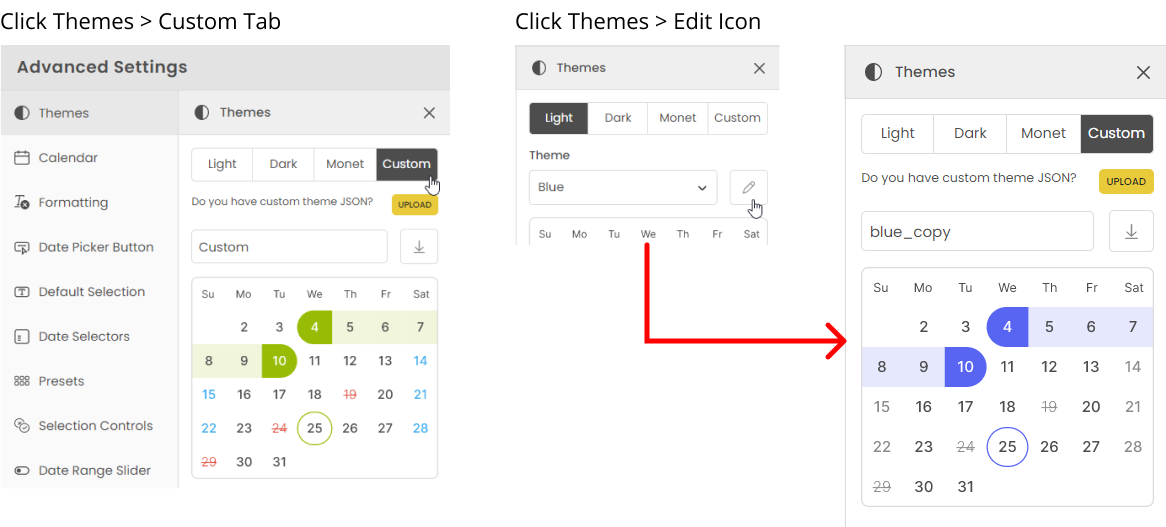The image size is (1166, 527).
Task: Select circled date 25 in the blue calendar
Action: [1007, 447]
